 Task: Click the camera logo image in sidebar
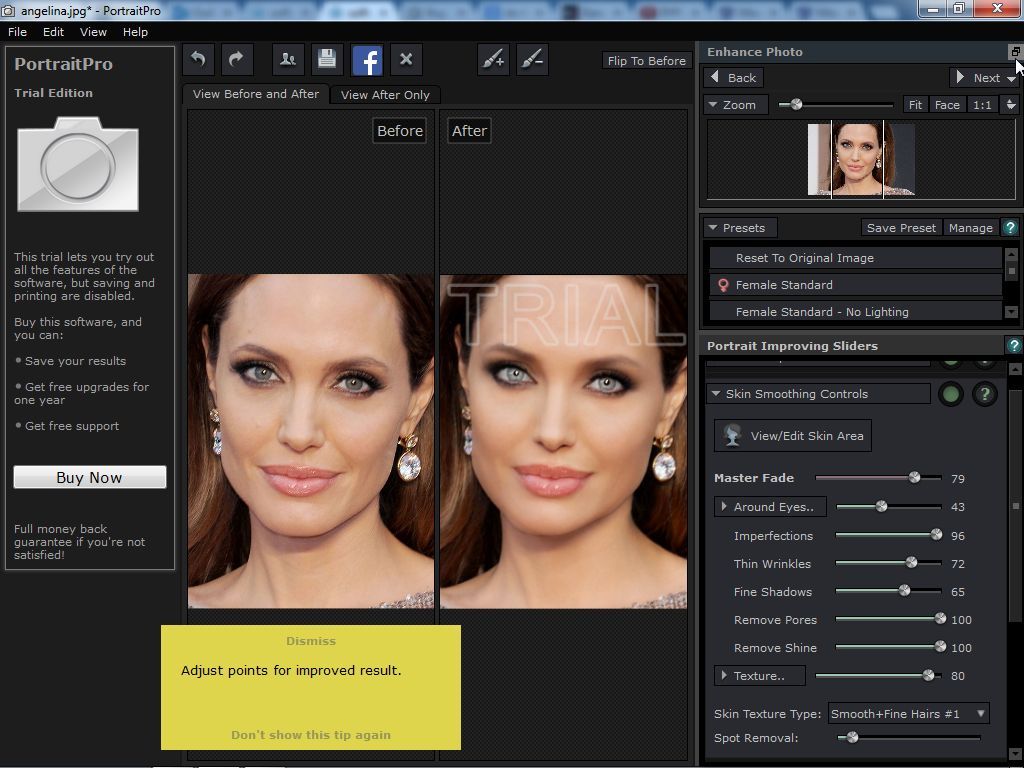pyautogui.click(x=78, y=165)
